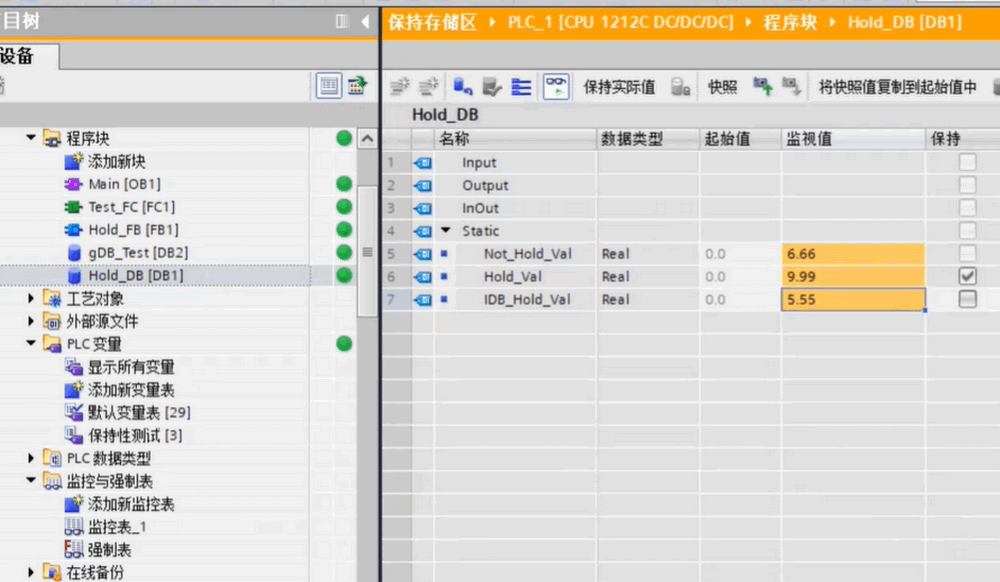Click the database icon next to 保持实际值
1000x582 pixels.
(680, 87)
